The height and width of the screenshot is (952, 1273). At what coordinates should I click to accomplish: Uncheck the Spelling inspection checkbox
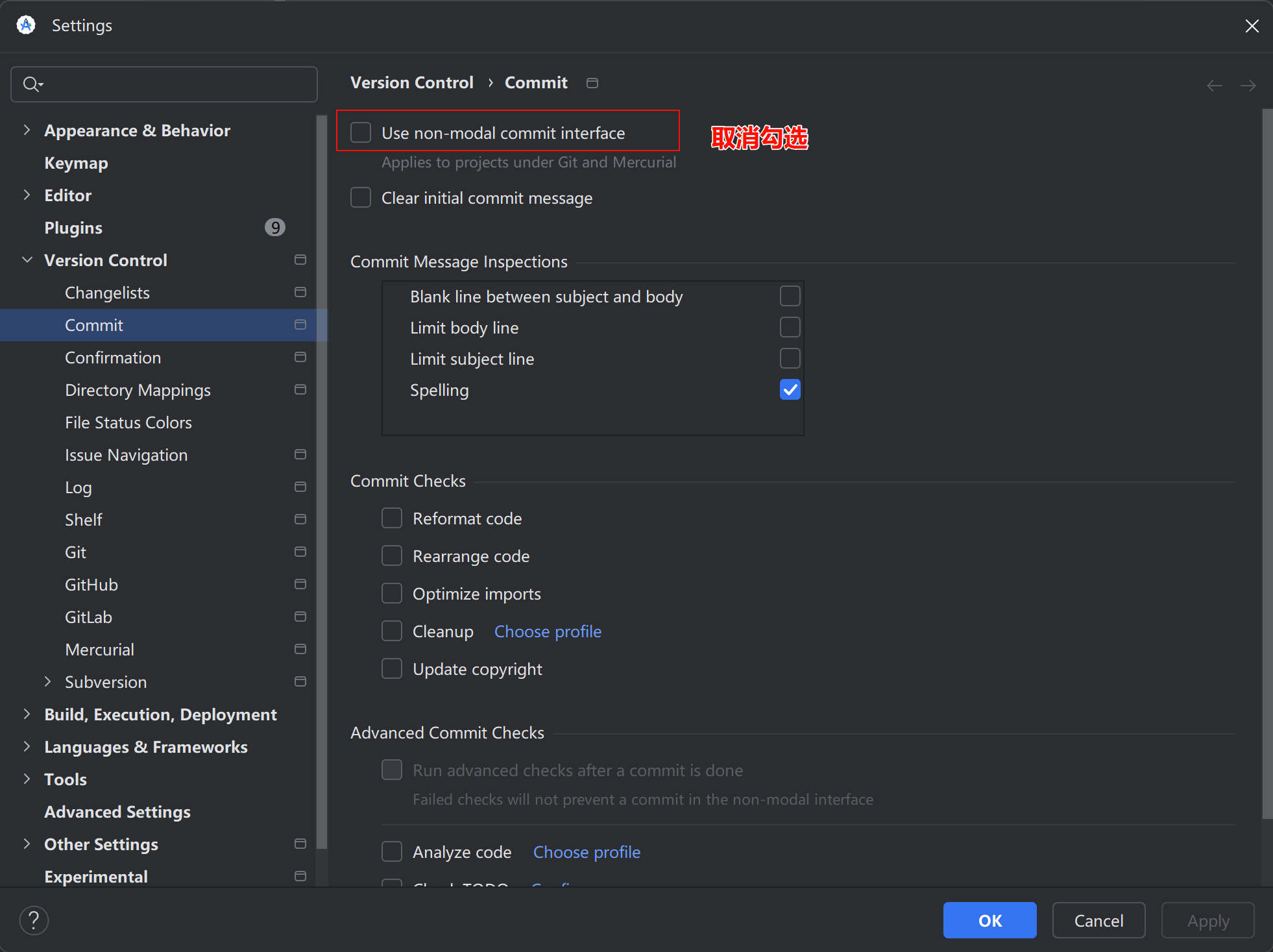[790, 390]
